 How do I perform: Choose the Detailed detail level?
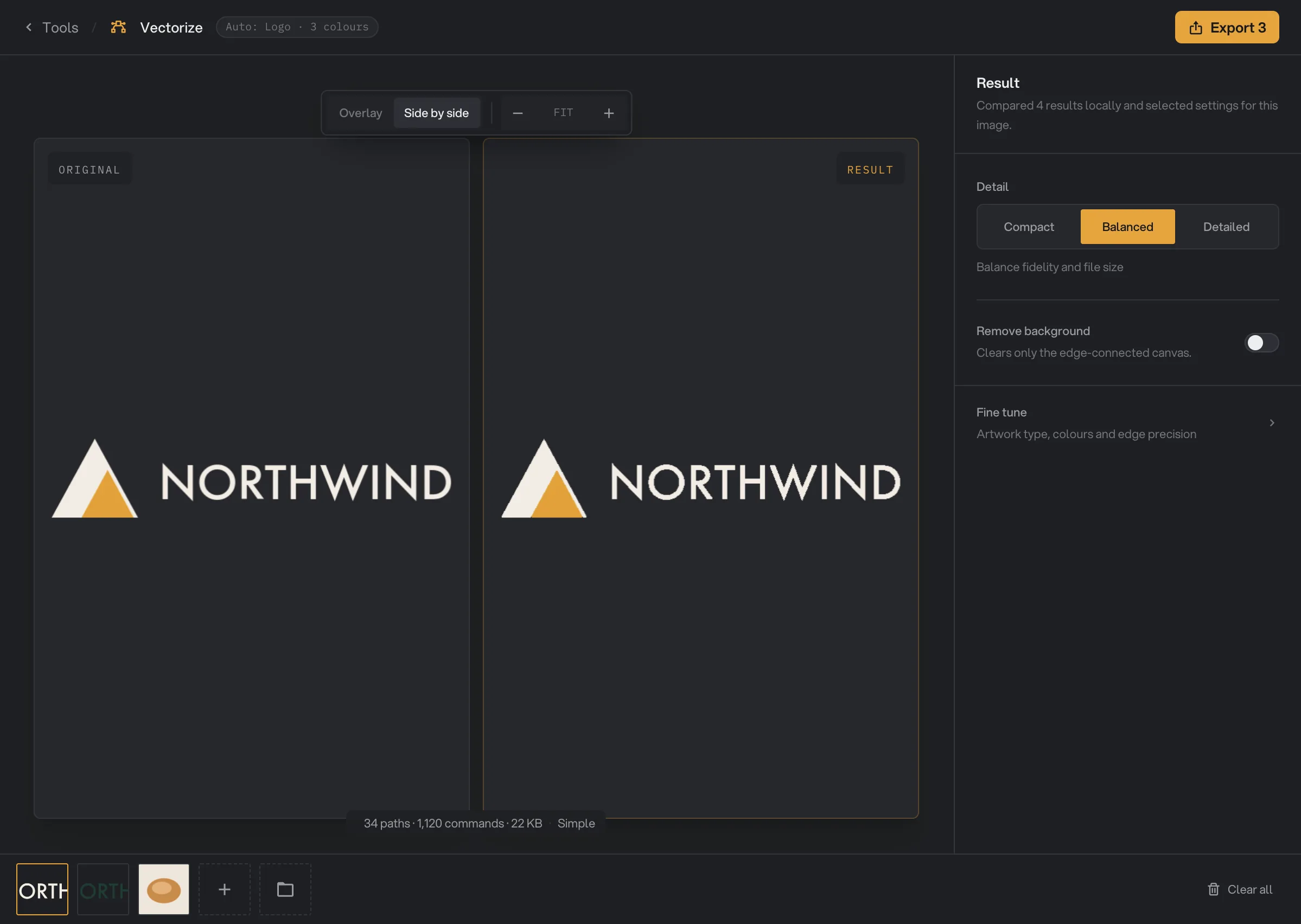(1226, 227)
